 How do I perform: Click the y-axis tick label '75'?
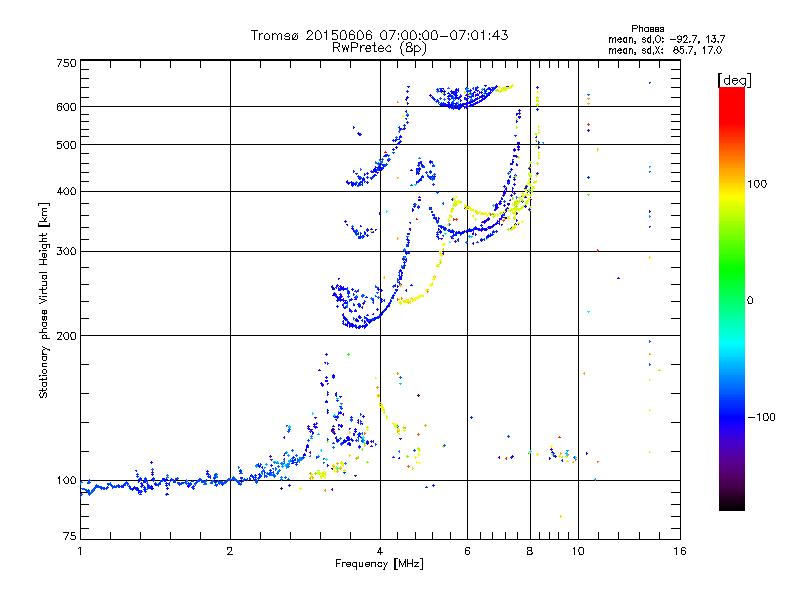pyautogui.click(x=70, y=536)
